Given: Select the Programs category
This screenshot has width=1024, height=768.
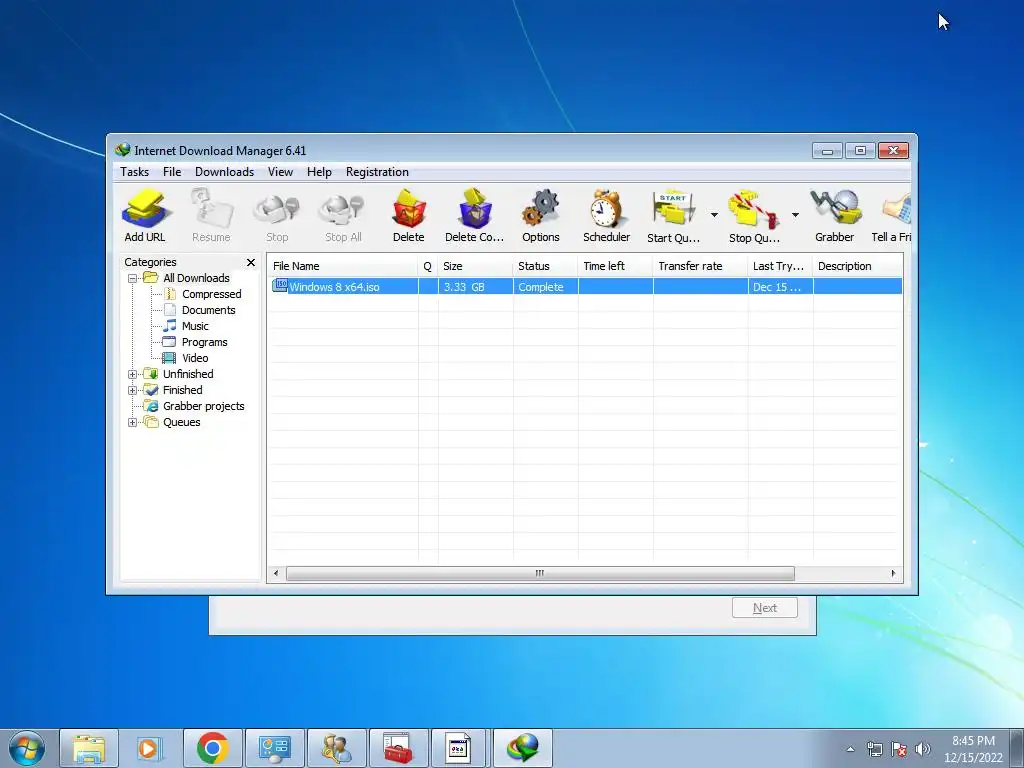Looking at the screenshot, I should (x=204, y=342).
